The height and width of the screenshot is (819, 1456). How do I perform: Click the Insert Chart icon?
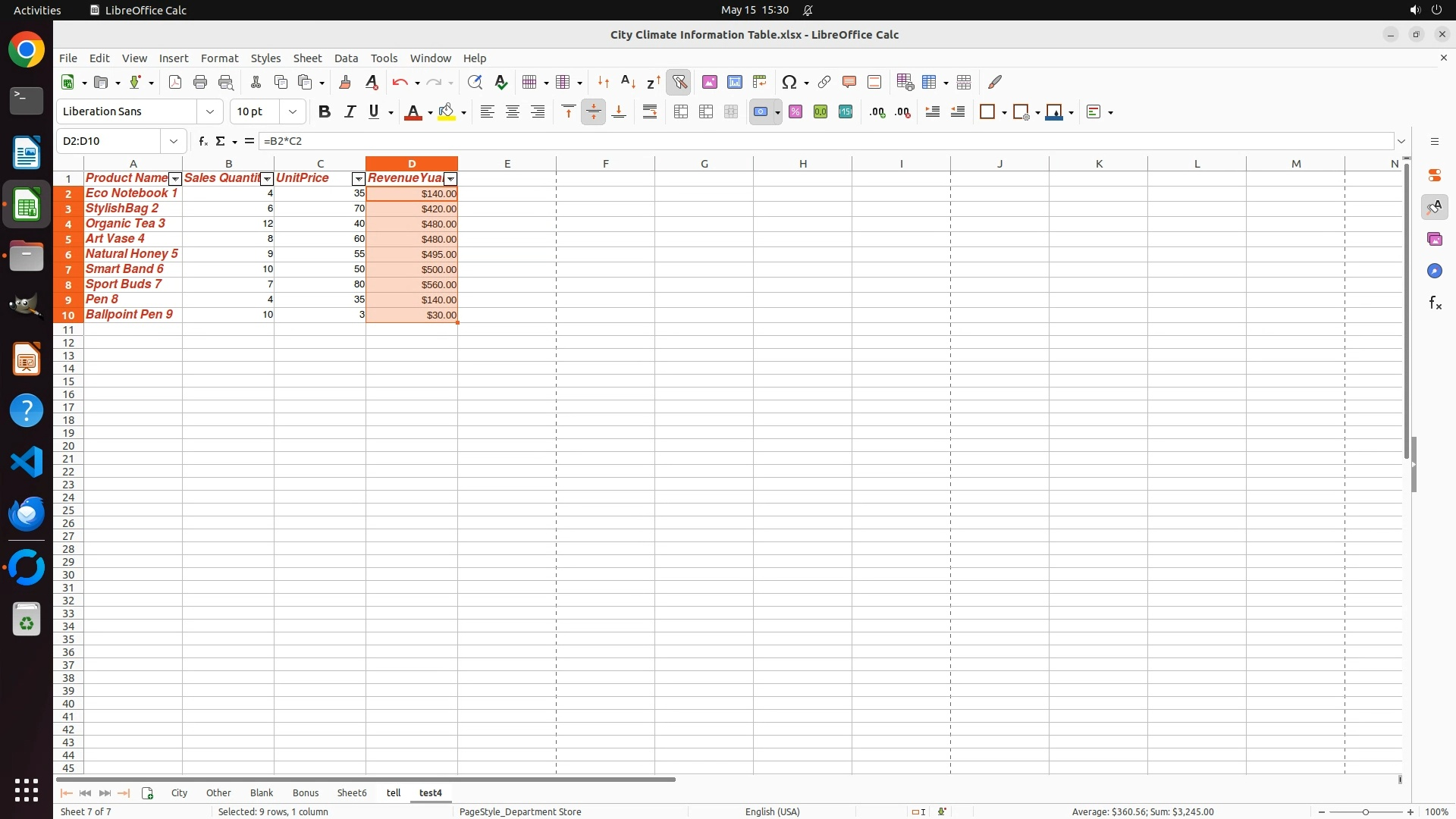[735, 82]
